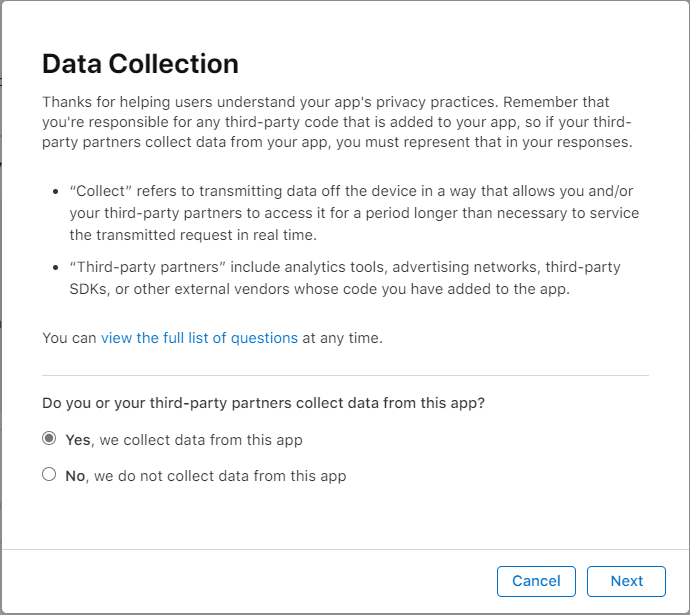690x615 pixels.
Task: Open the full list of questions link
Action: [x=199, y=338]
